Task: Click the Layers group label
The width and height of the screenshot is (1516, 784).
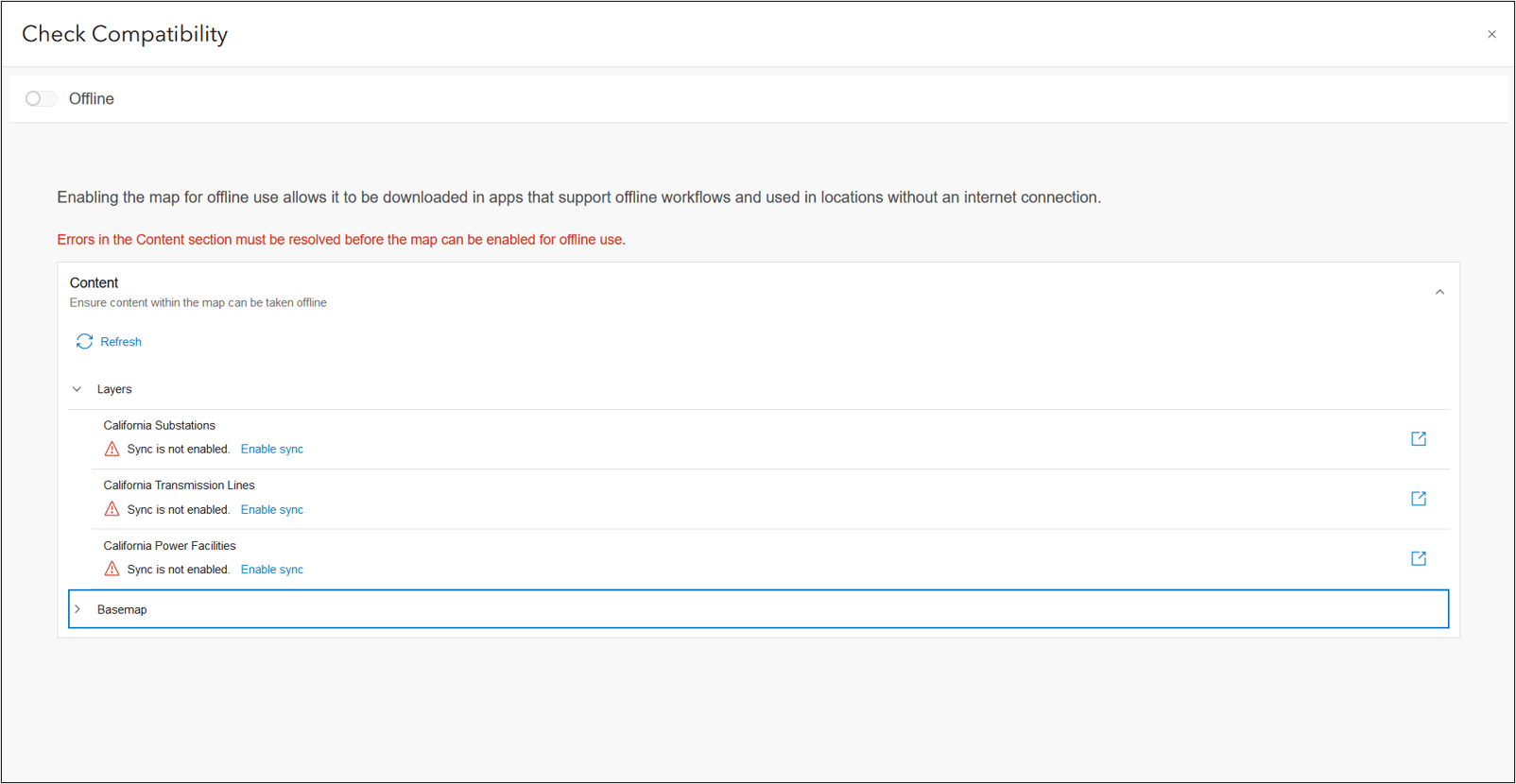Action: (114, 389)
